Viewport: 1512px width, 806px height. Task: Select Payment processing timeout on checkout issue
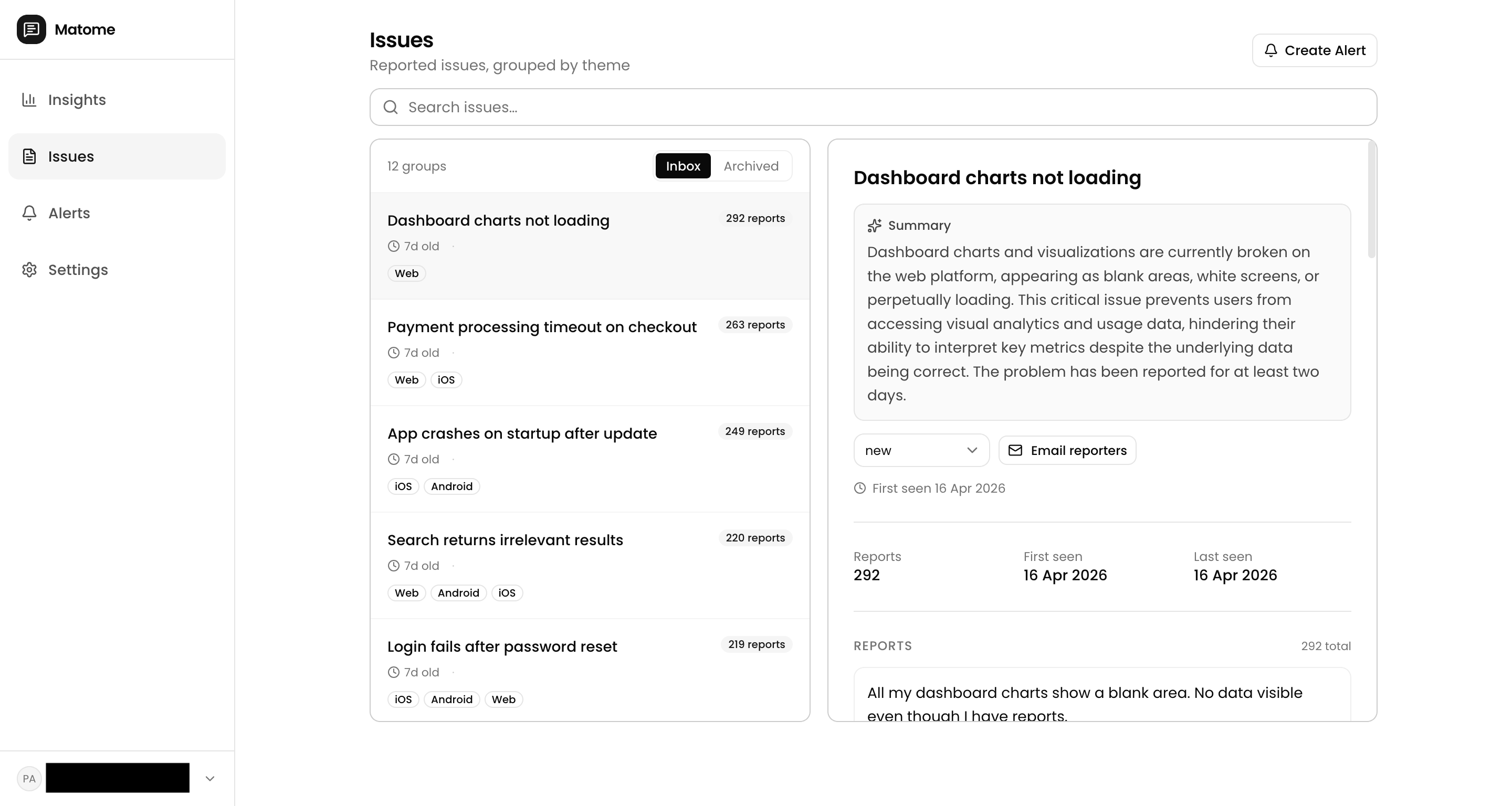point(590,353)
